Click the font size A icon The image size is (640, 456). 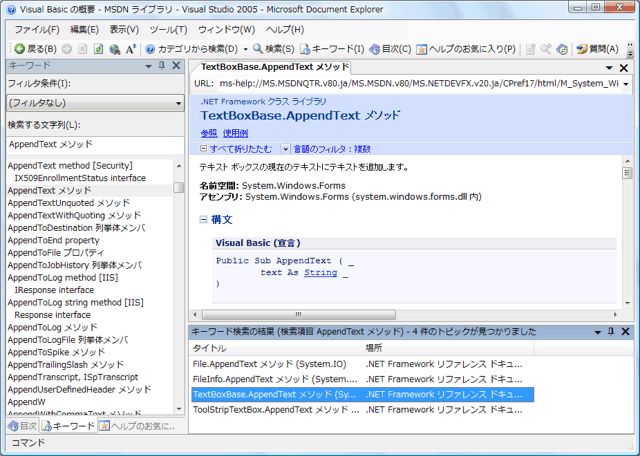coord(131,49)
